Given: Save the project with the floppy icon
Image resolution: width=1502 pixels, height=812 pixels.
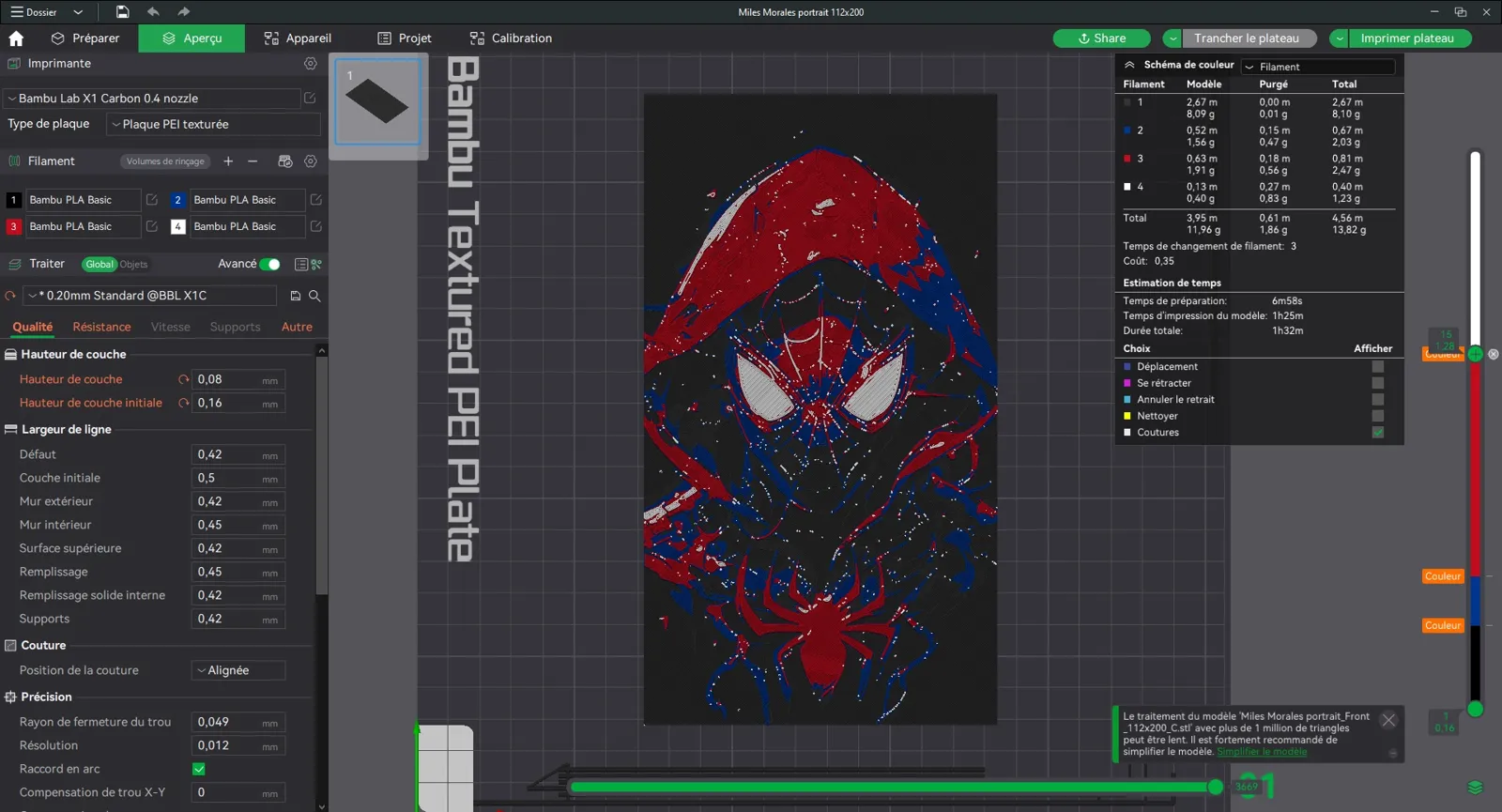Looking at the screenshot, I should [122, 12].
